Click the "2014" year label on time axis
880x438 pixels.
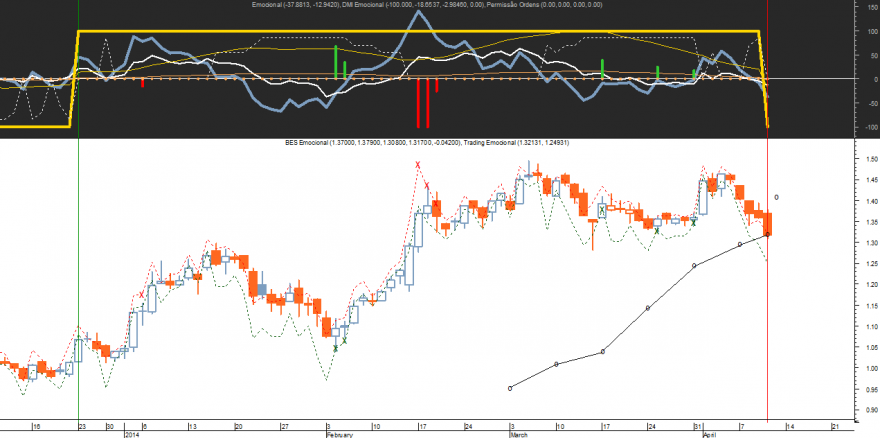coord(131,435)
